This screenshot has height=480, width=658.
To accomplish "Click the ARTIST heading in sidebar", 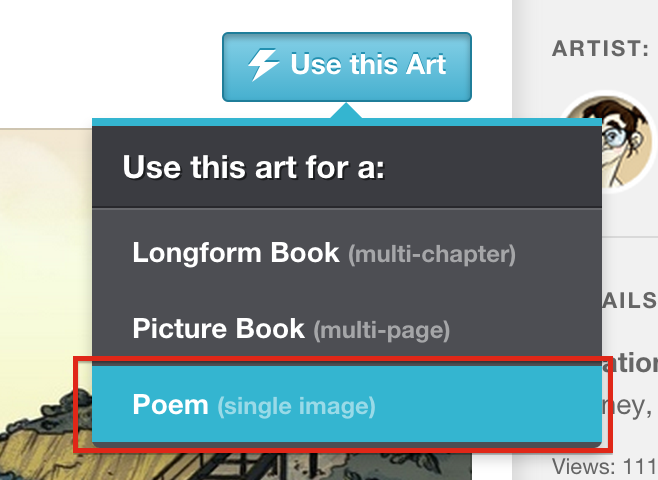I will point(601,49).
